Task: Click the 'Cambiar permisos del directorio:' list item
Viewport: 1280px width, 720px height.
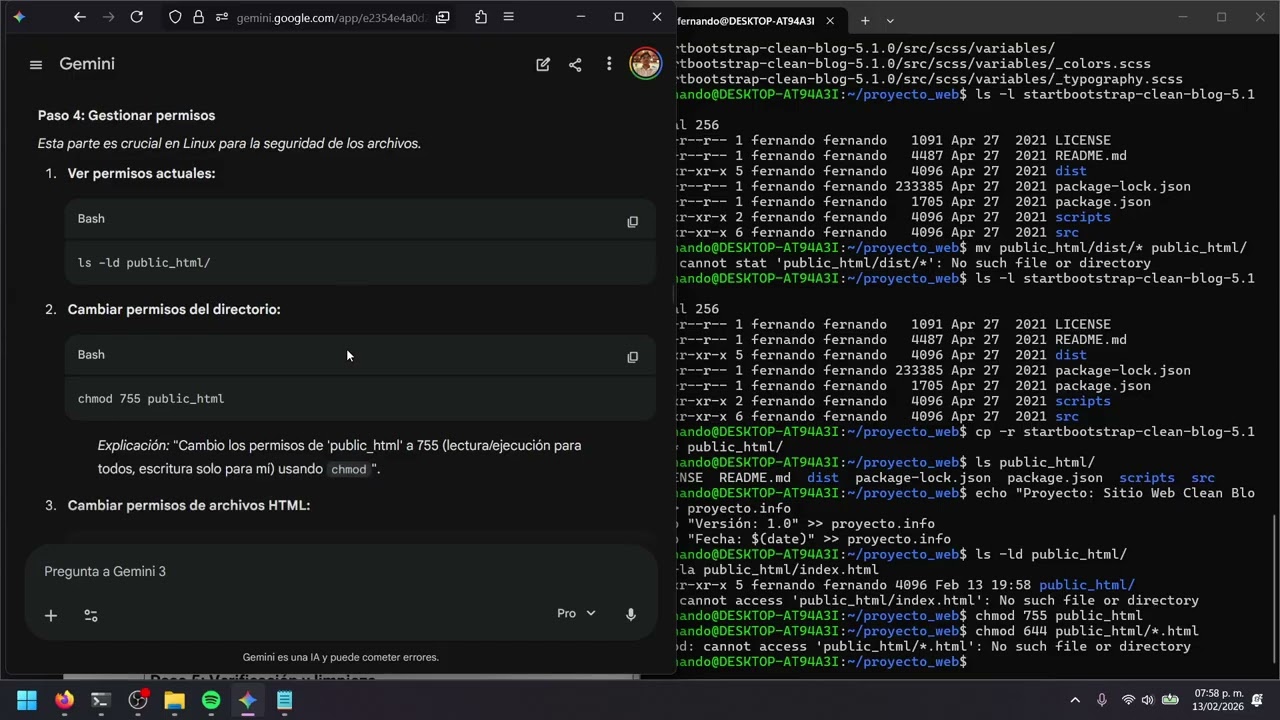Action: [174, 309]
